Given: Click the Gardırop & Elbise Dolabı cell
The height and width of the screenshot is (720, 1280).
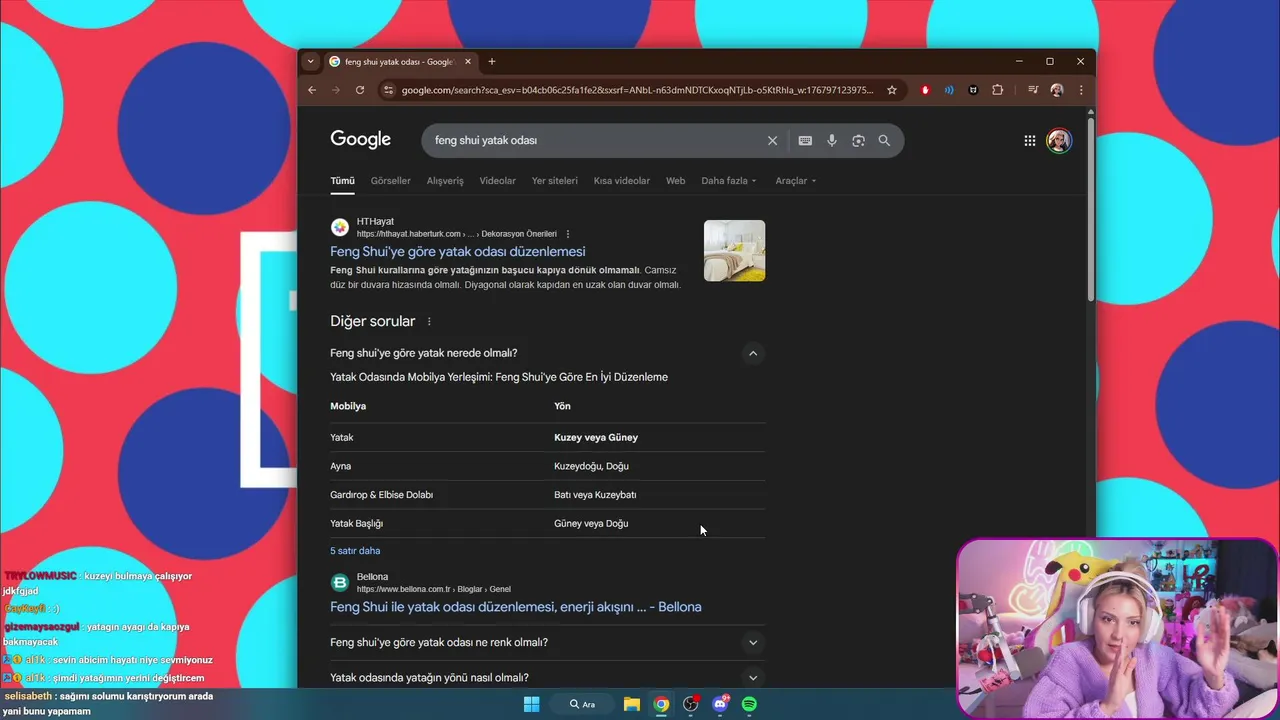Looking at the screenshot, I should (x=382, y=495).
